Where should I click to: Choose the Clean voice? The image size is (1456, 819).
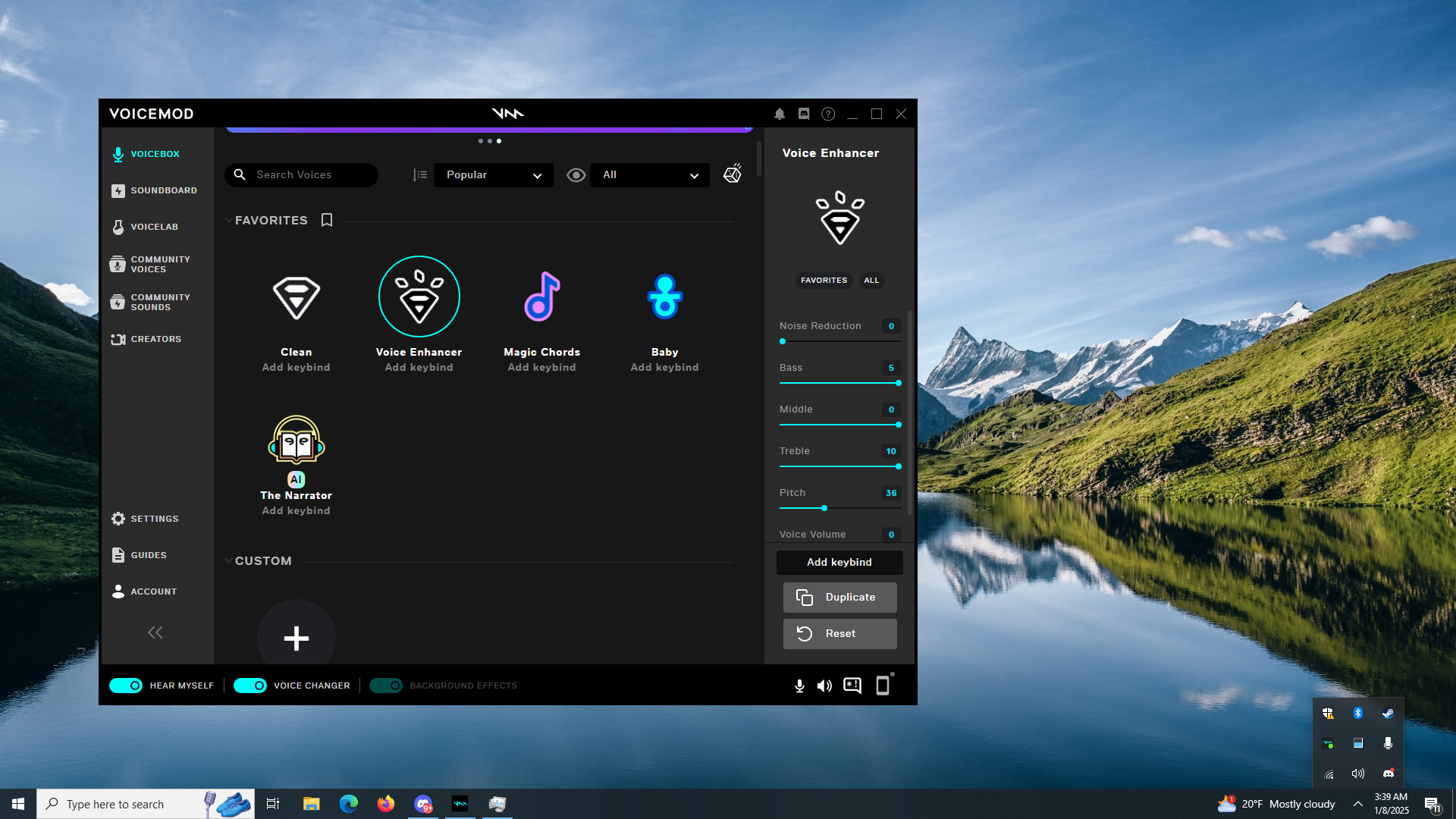click(296, 297)
